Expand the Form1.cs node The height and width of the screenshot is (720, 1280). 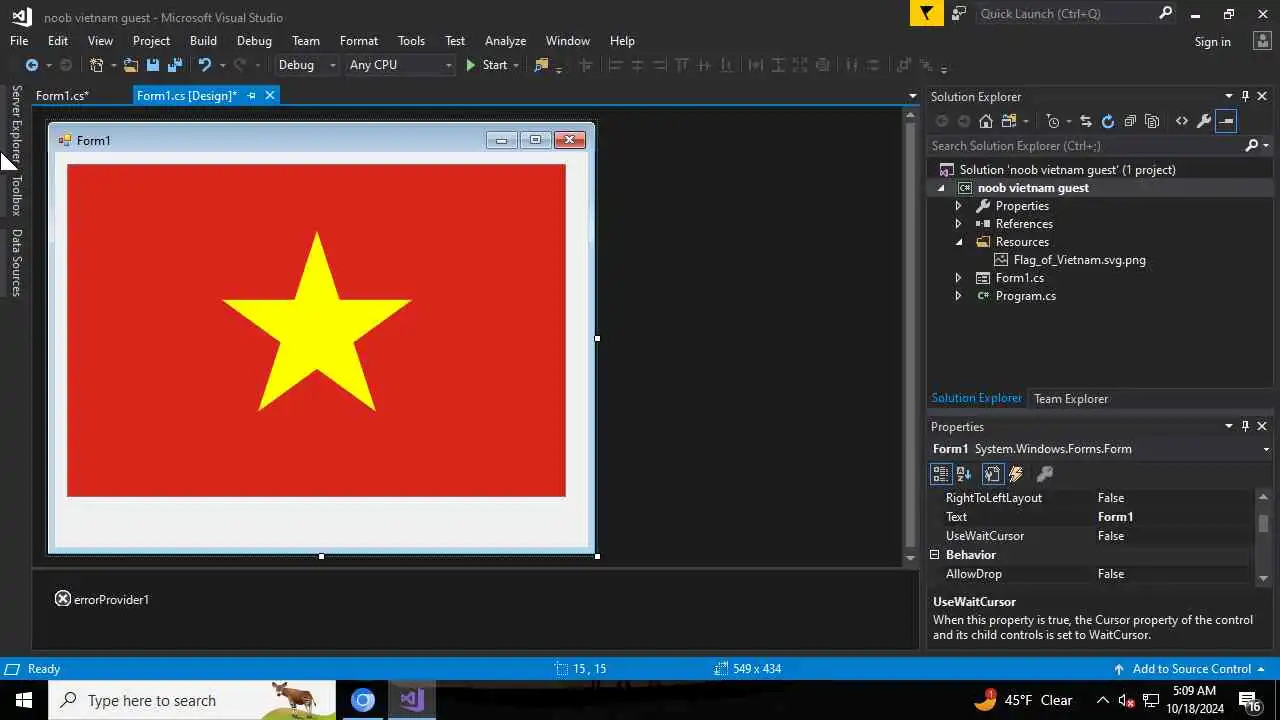pos(958,278)
